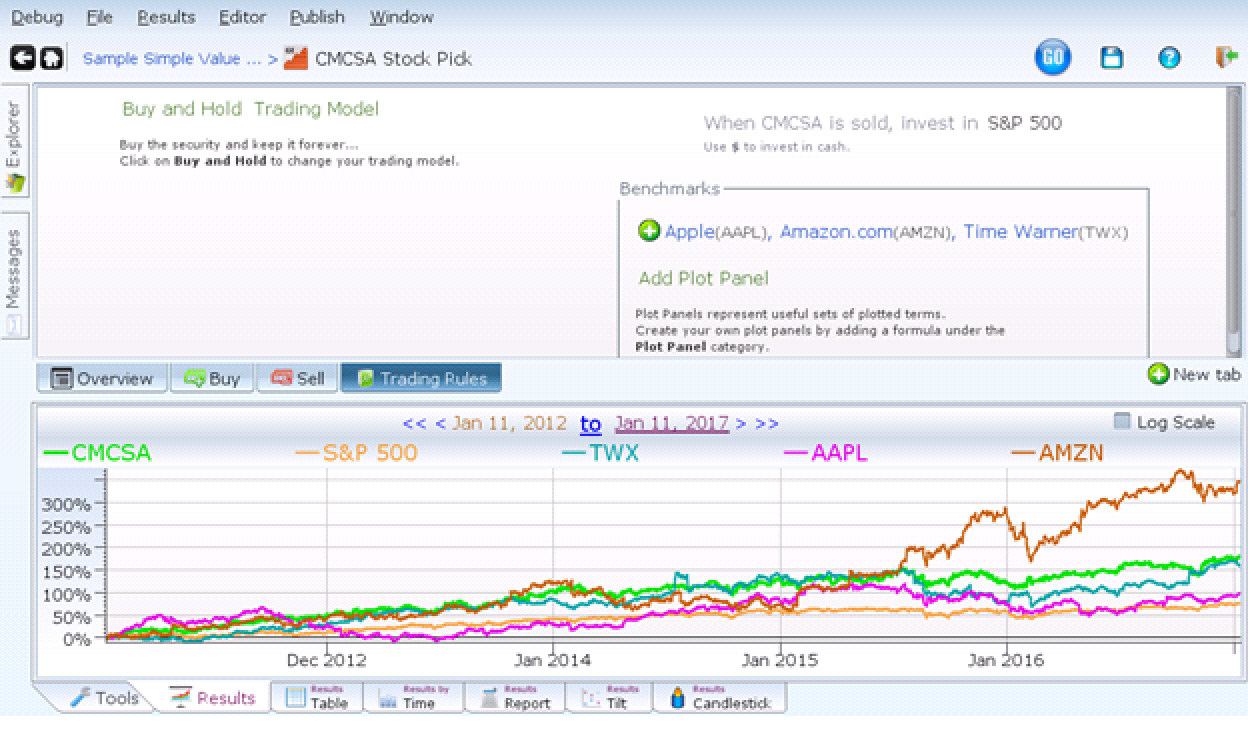
Task: Open help question mark icon
Action: pos(1169,58)
